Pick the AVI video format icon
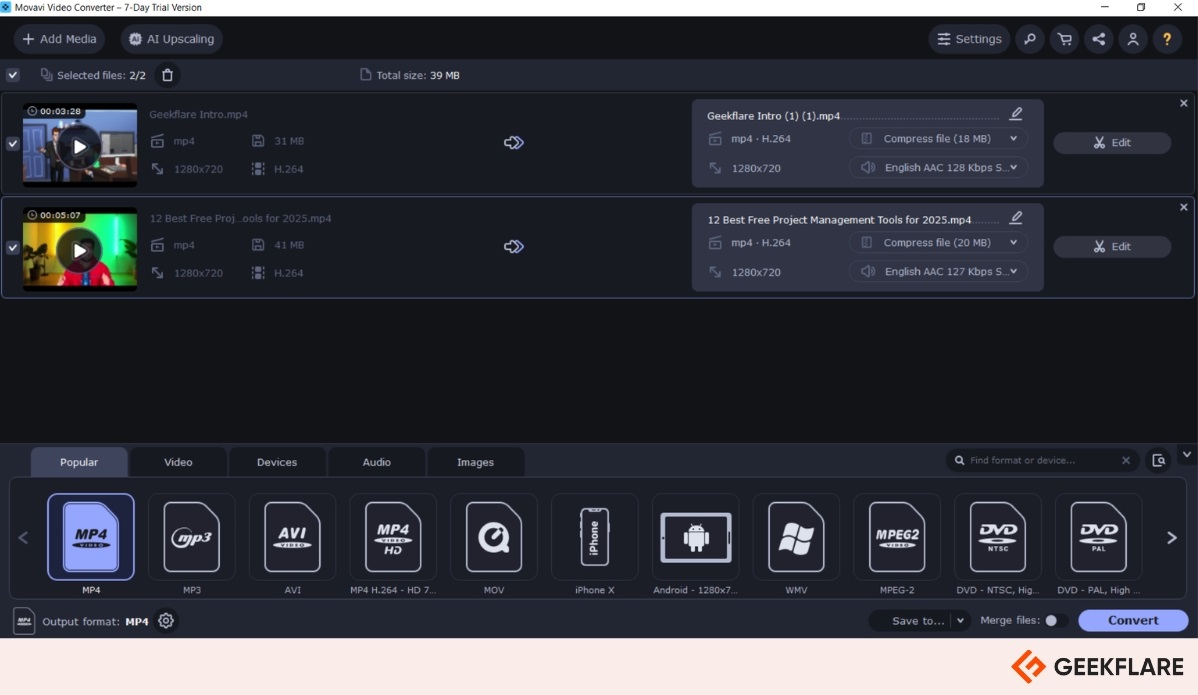The height and width of the screenshot is (695, 1198). (x=293, y=537)
